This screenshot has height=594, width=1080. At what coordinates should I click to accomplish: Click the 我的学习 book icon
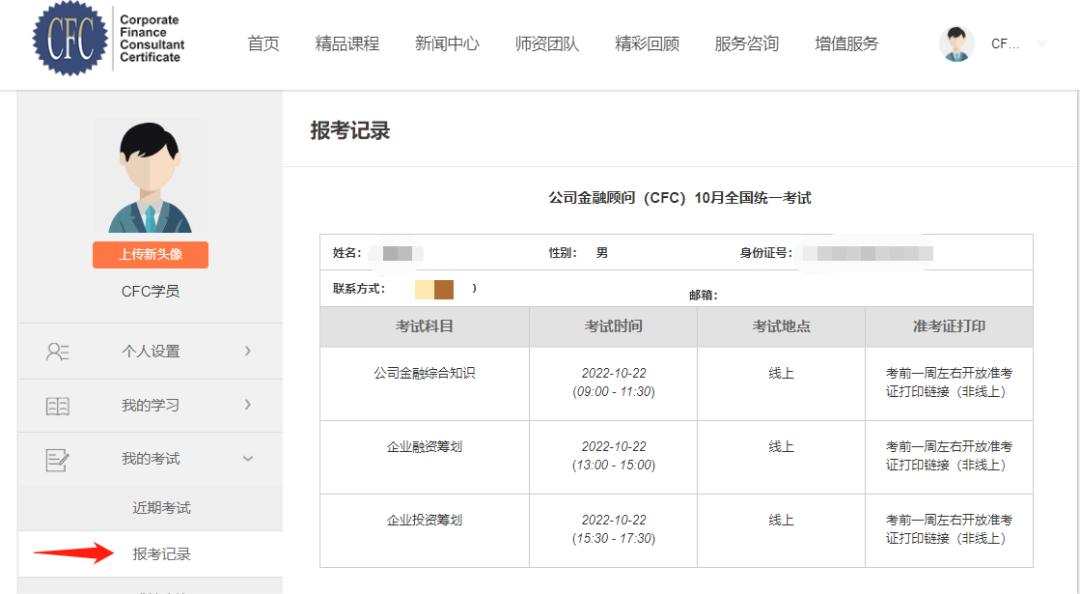tap(57, 406)
